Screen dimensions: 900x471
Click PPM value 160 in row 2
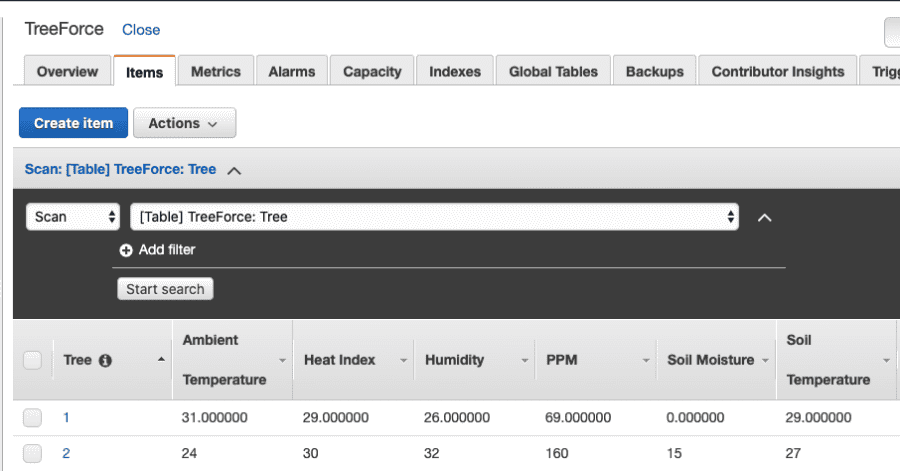[x=557, y=453]
